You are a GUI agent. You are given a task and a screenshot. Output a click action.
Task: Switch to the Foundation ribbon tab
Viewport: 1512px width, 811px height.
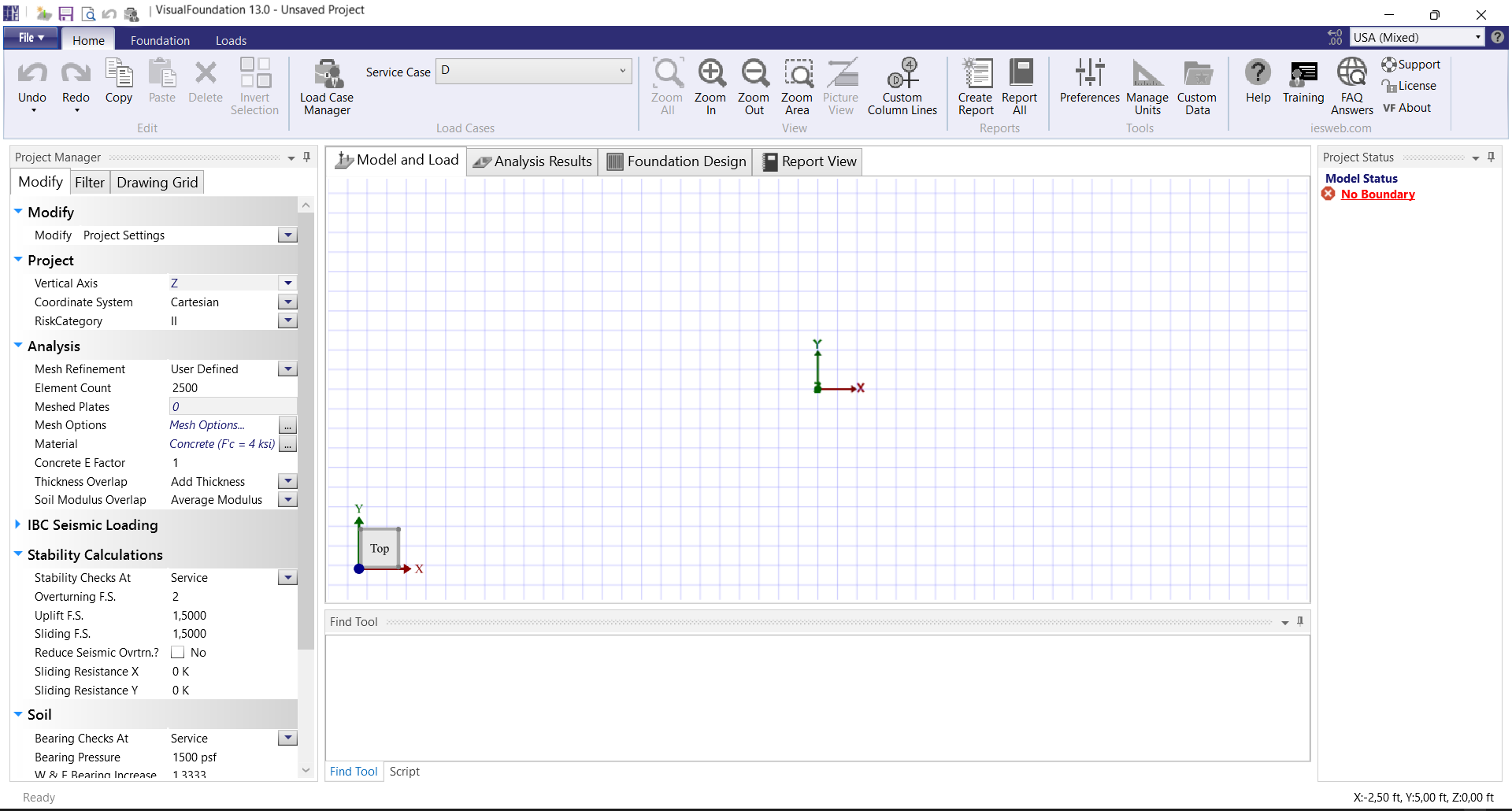point(160,40)
